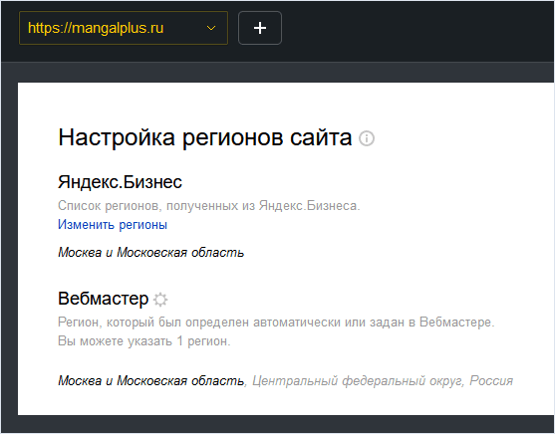Viewport: 555px width, 434px height.
Task: Add a new site with the plus button
Action: coord(260,28)
